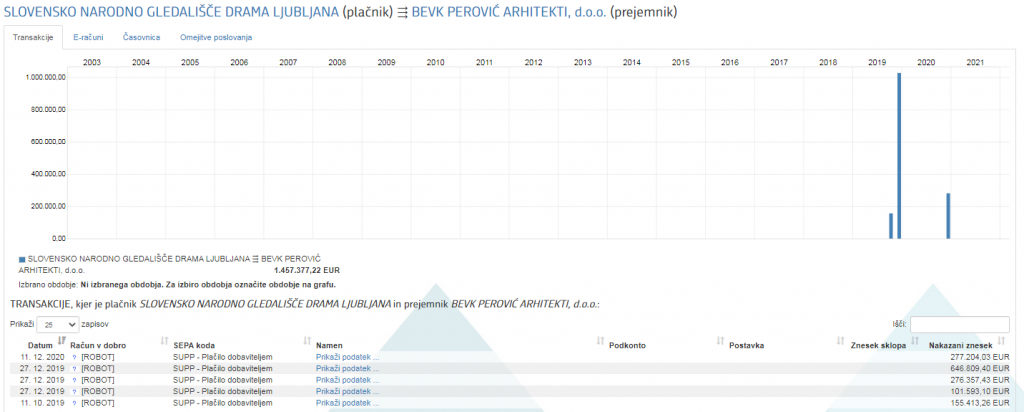Screen dimensions: 1024x412
Task: Click Prikaži podatek link in first row
Action: pos(347,356)
